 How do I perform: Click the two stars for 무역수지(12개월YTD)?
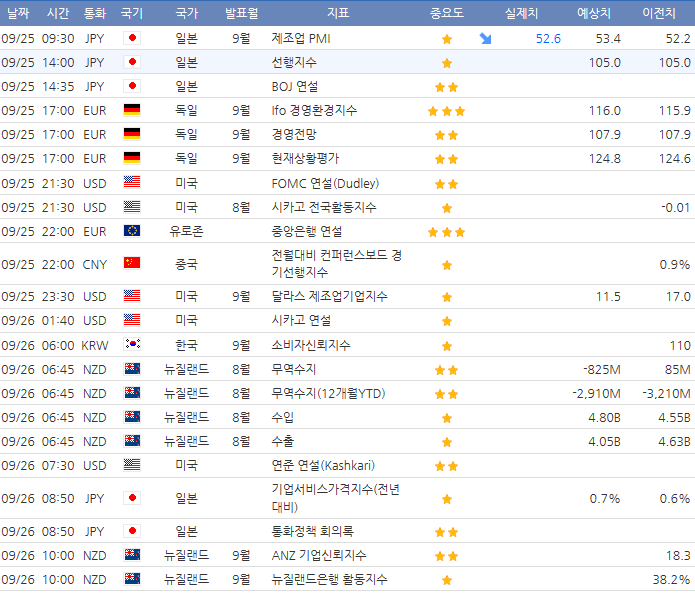click(446, 394)
